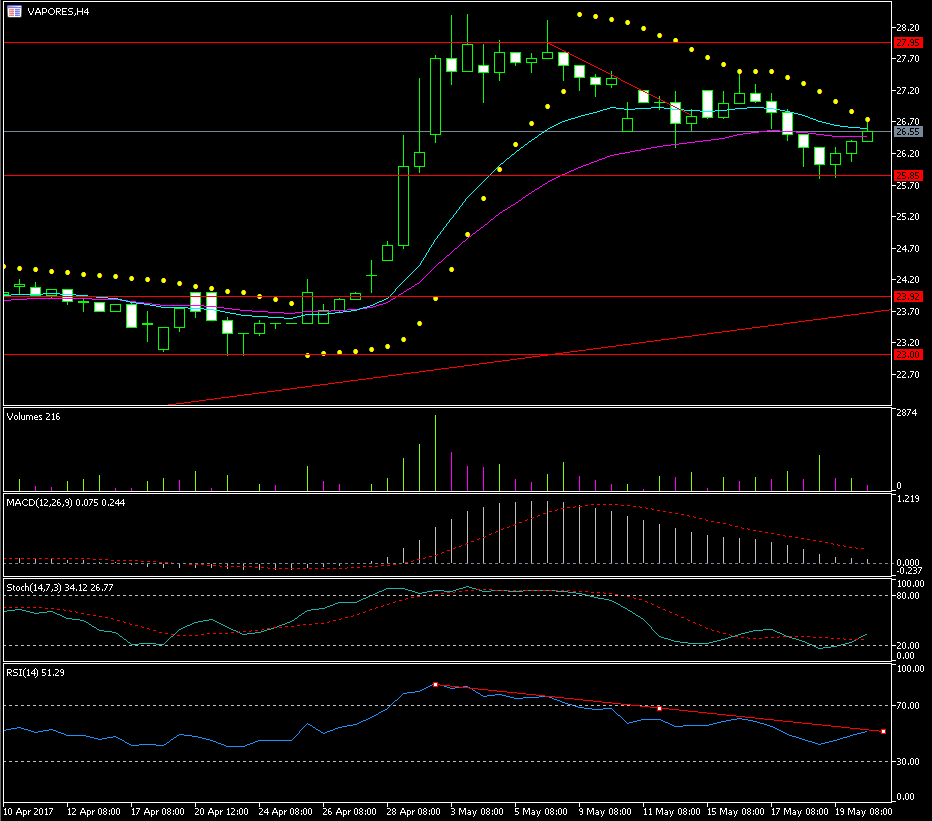
Task: Click the tallest volume bar in Volumes panel
Action: [x=435, y=452]
